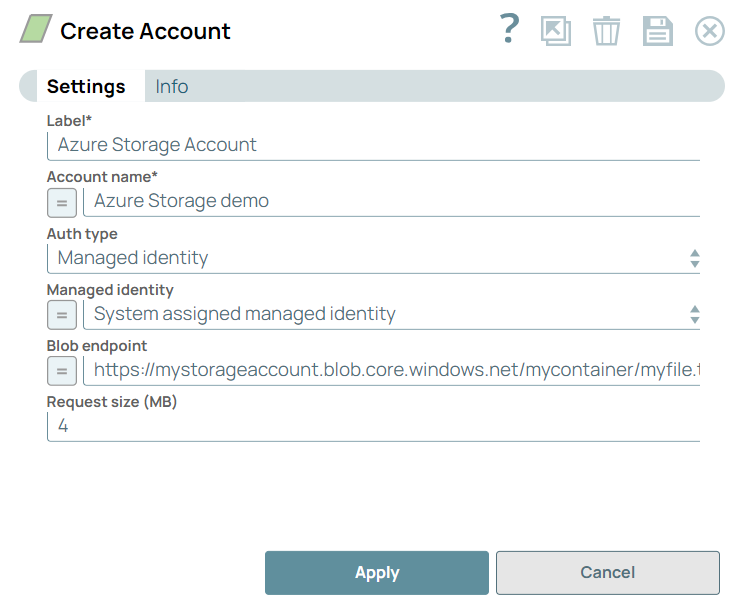Toggle the Blob endpoint expression button
This screenshot has width=736, height=615.
[61, 370]
